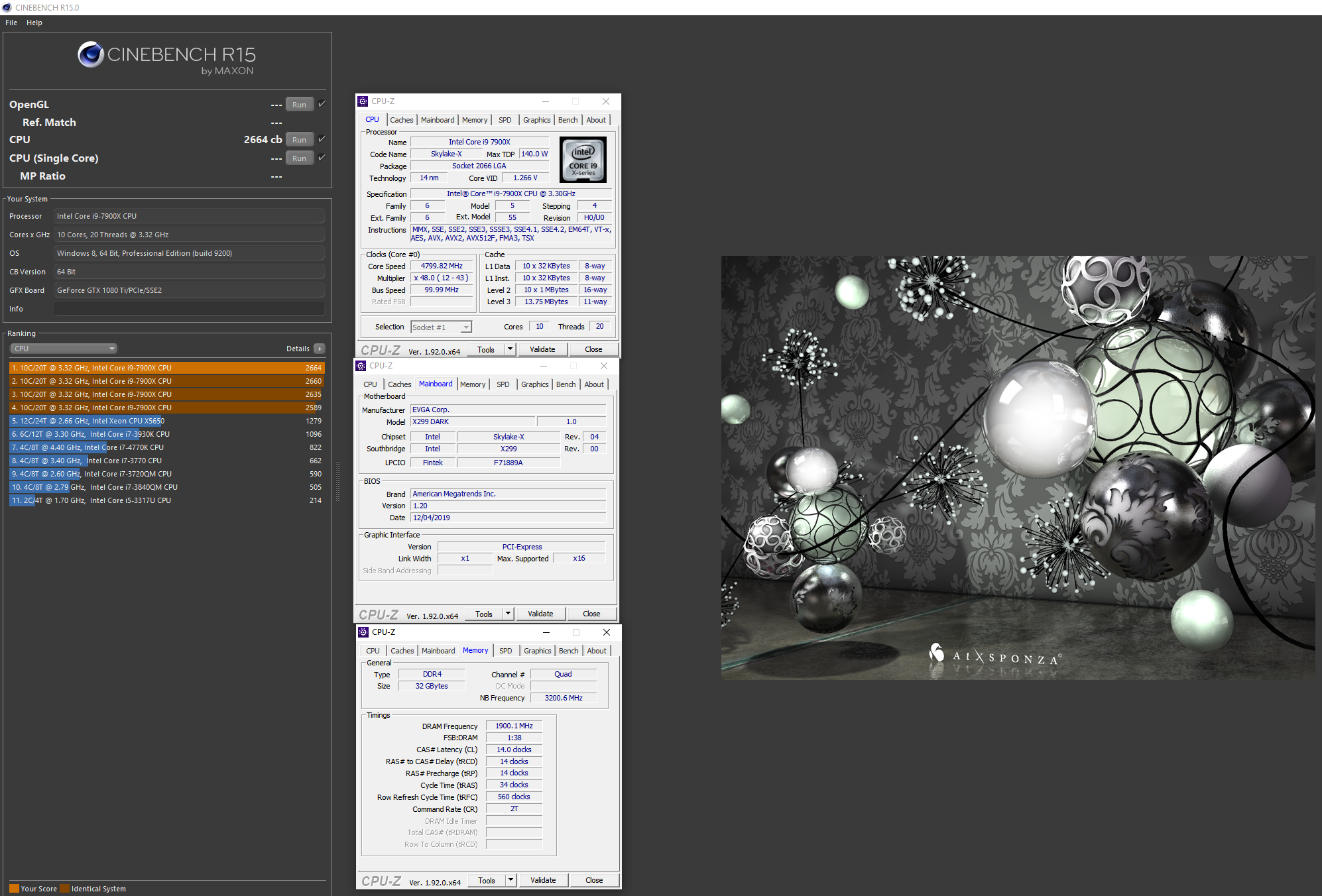Switch to Bench tab in top CPU-Z window

pos(568,120)
